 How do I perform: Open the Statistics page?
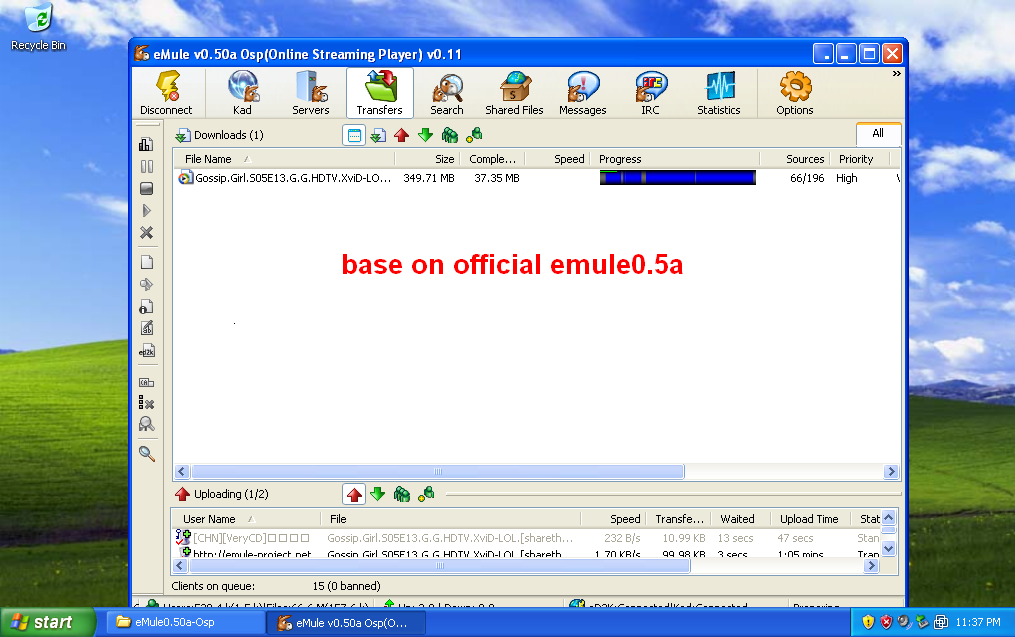719,93
